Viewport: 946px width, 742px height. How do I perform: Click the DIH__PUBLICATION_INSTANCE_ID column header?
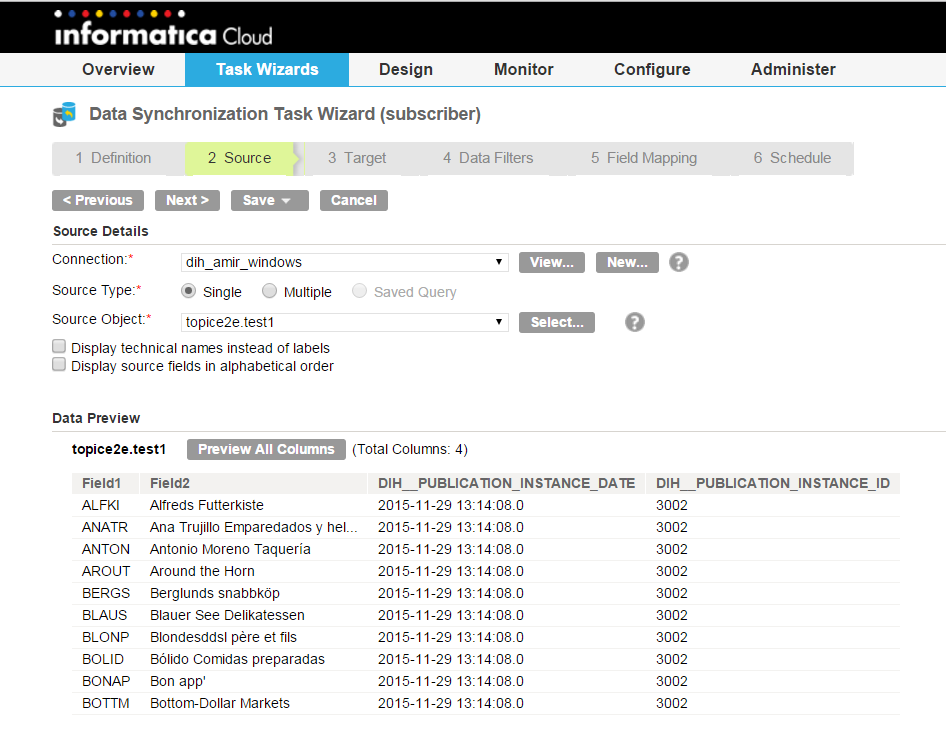773,483
